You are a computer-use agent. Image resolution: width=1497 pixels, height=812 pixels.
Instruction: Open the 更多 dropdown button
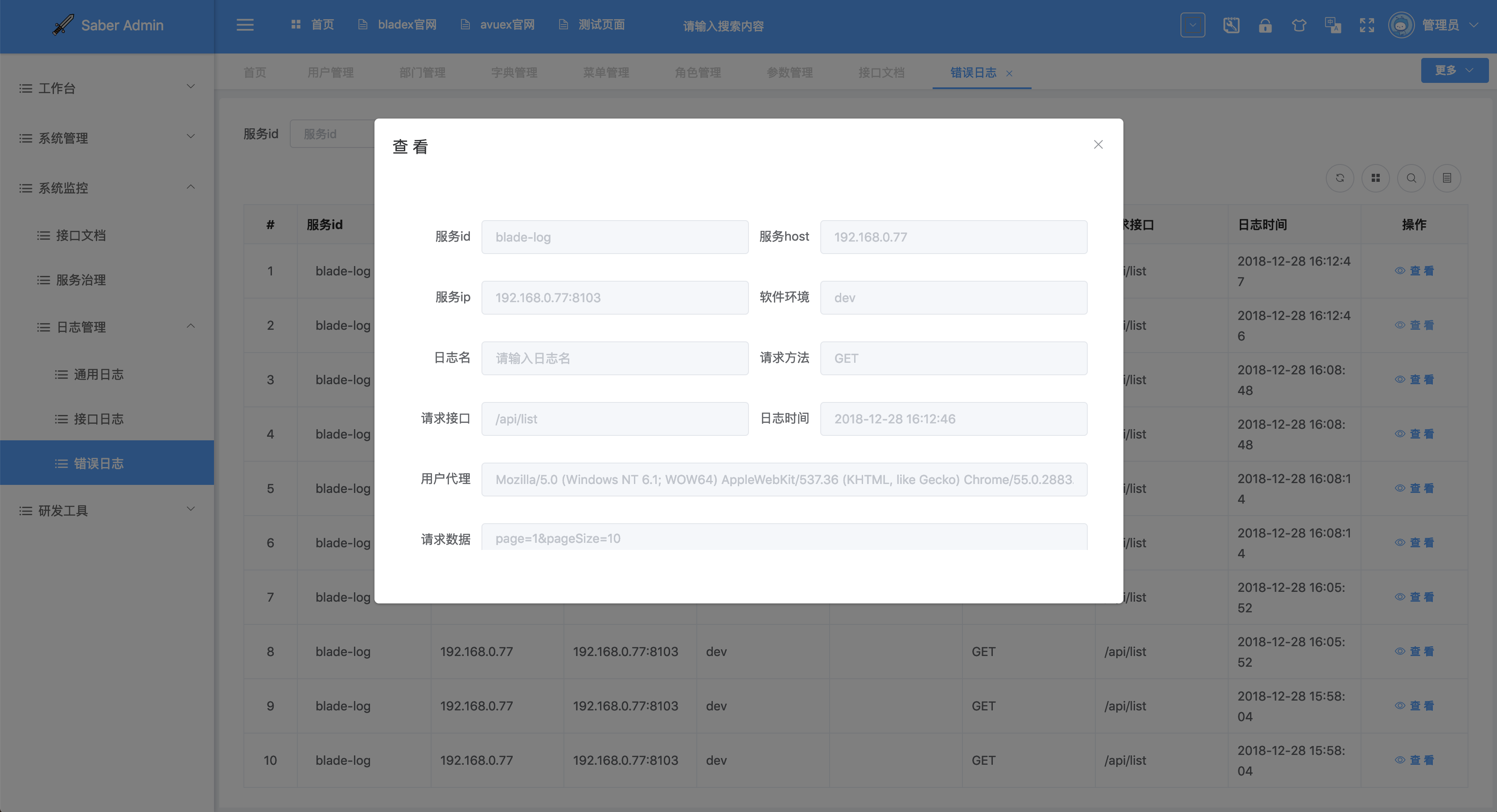[1454, 70]
